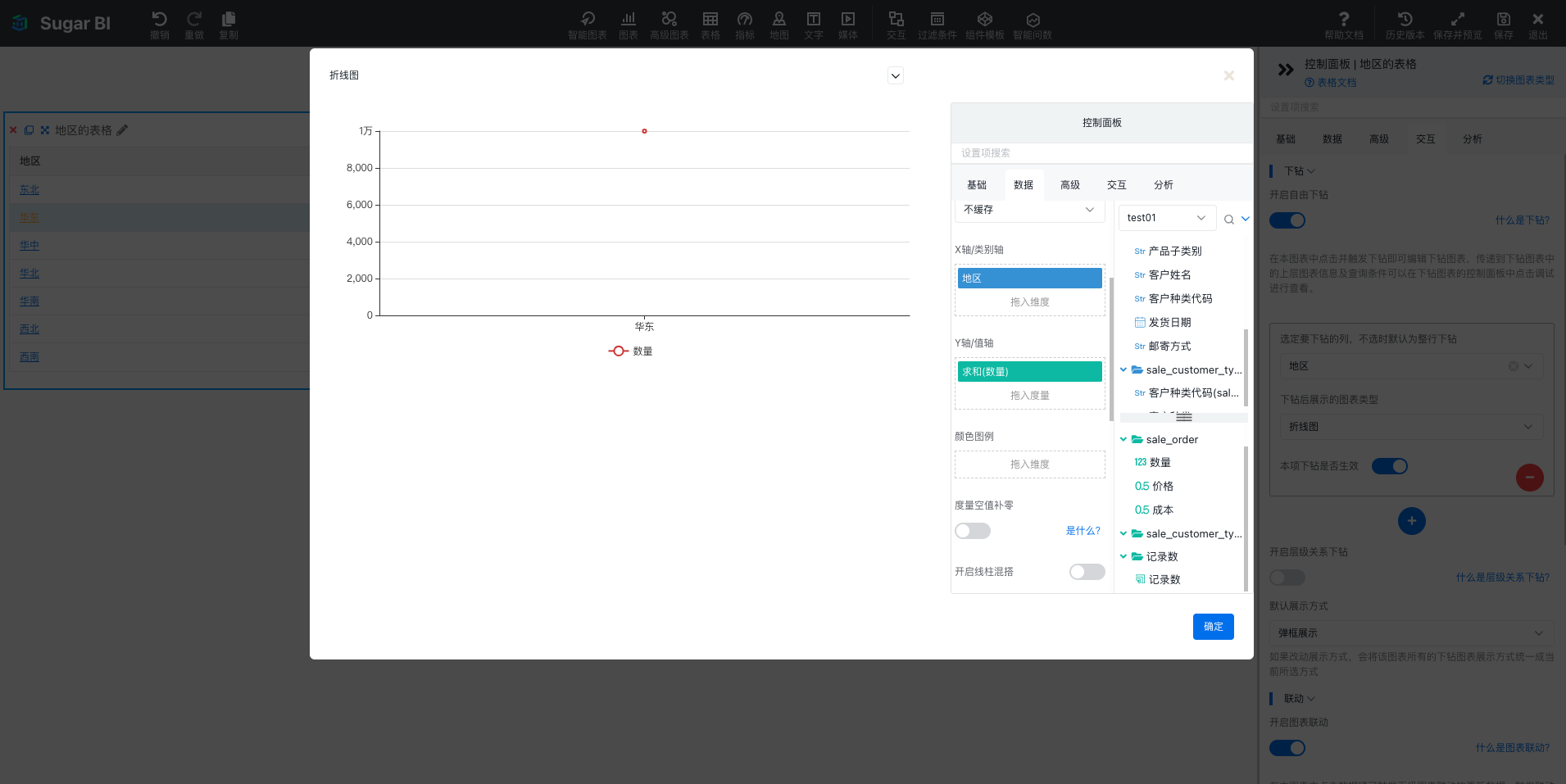
Task: Open help documentation (帮助文档) icon
Action: pos(1344,19)
